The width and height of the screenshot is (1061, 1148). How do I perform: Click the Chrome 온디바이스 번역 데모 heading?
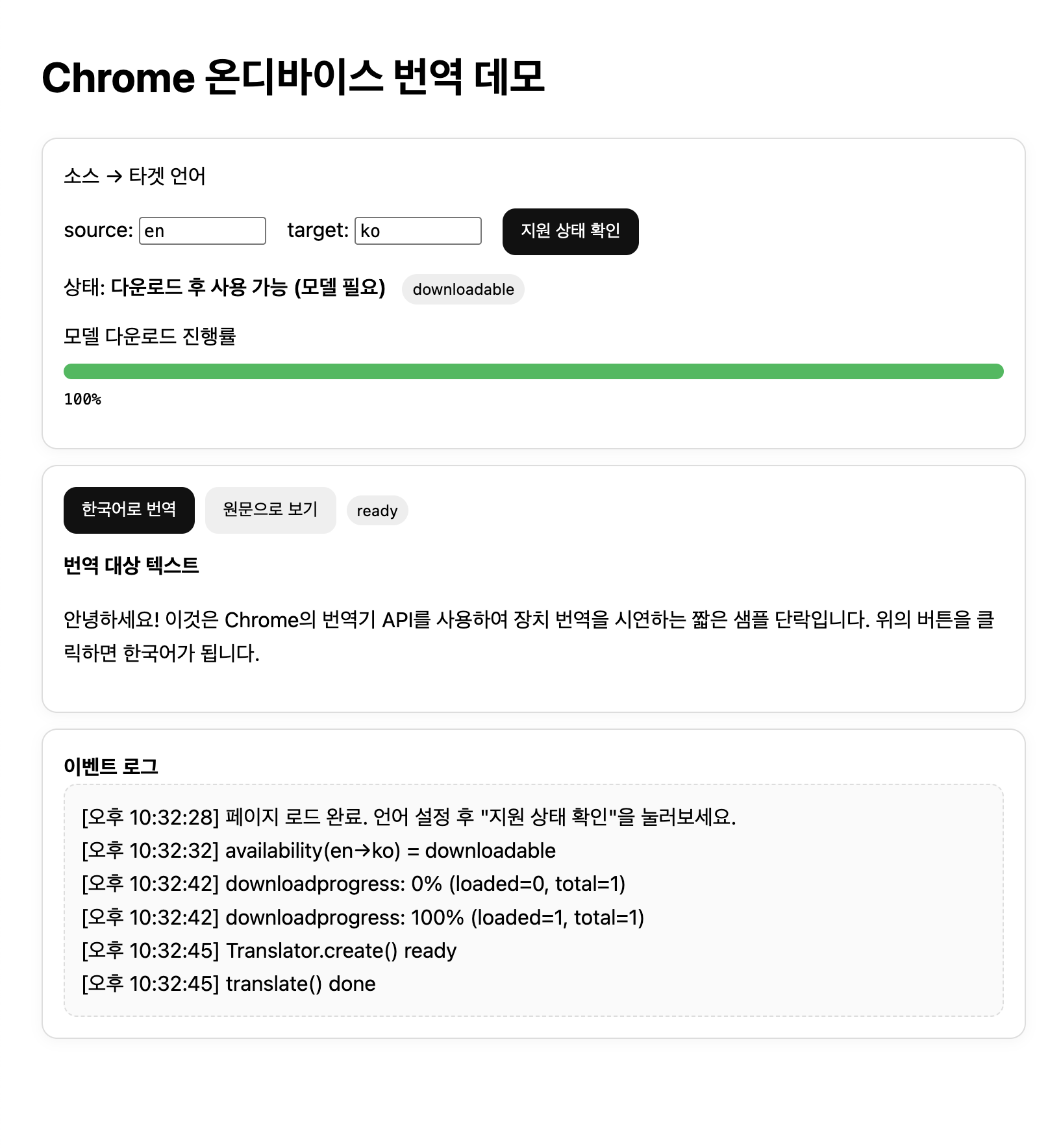(293, 78)
